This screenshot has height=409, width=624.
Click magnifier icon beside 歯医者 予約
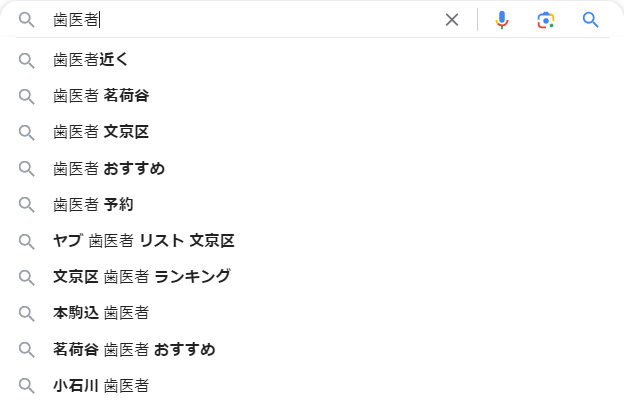pos(27,204)
